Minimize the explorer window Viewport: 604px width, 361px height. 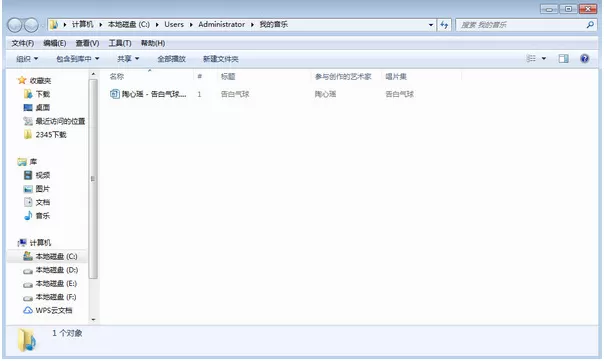(549, 9)
